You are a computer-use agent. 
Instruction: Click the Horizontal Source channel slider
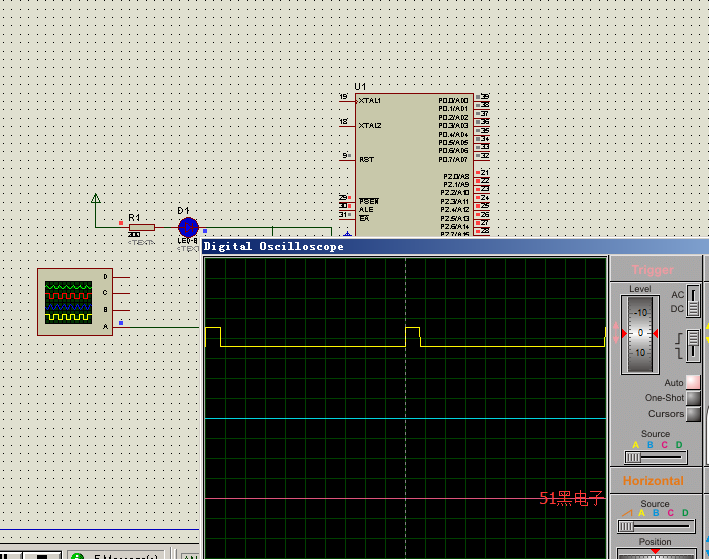click(x=656, y=526)
